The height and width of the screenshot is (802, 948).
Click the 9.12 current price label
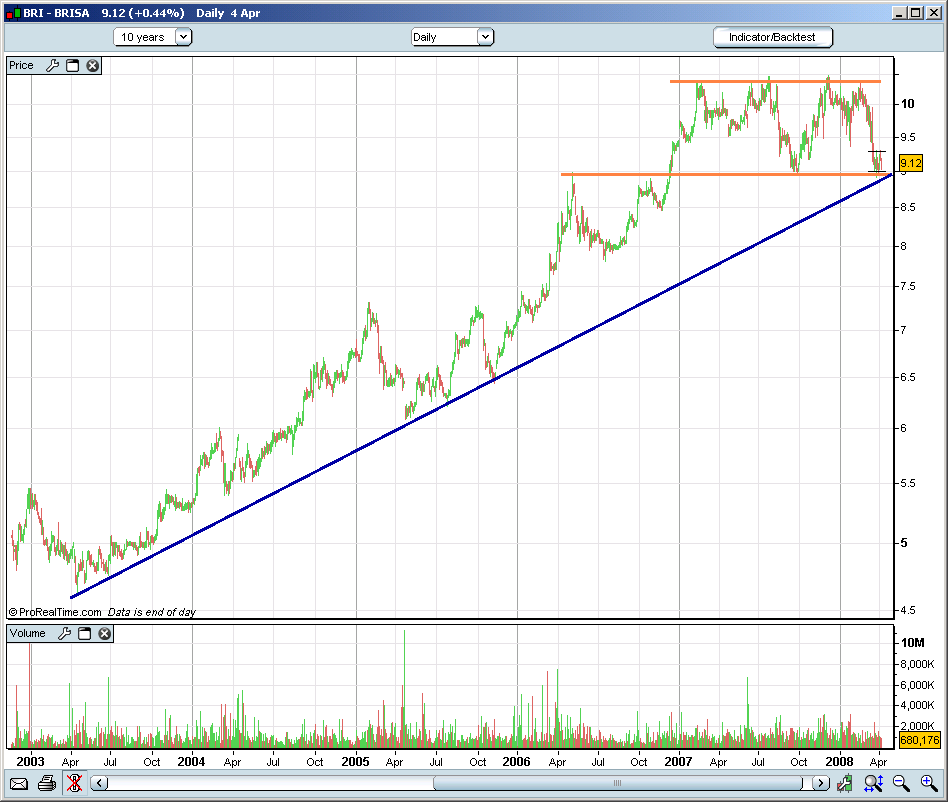[911, 163]
